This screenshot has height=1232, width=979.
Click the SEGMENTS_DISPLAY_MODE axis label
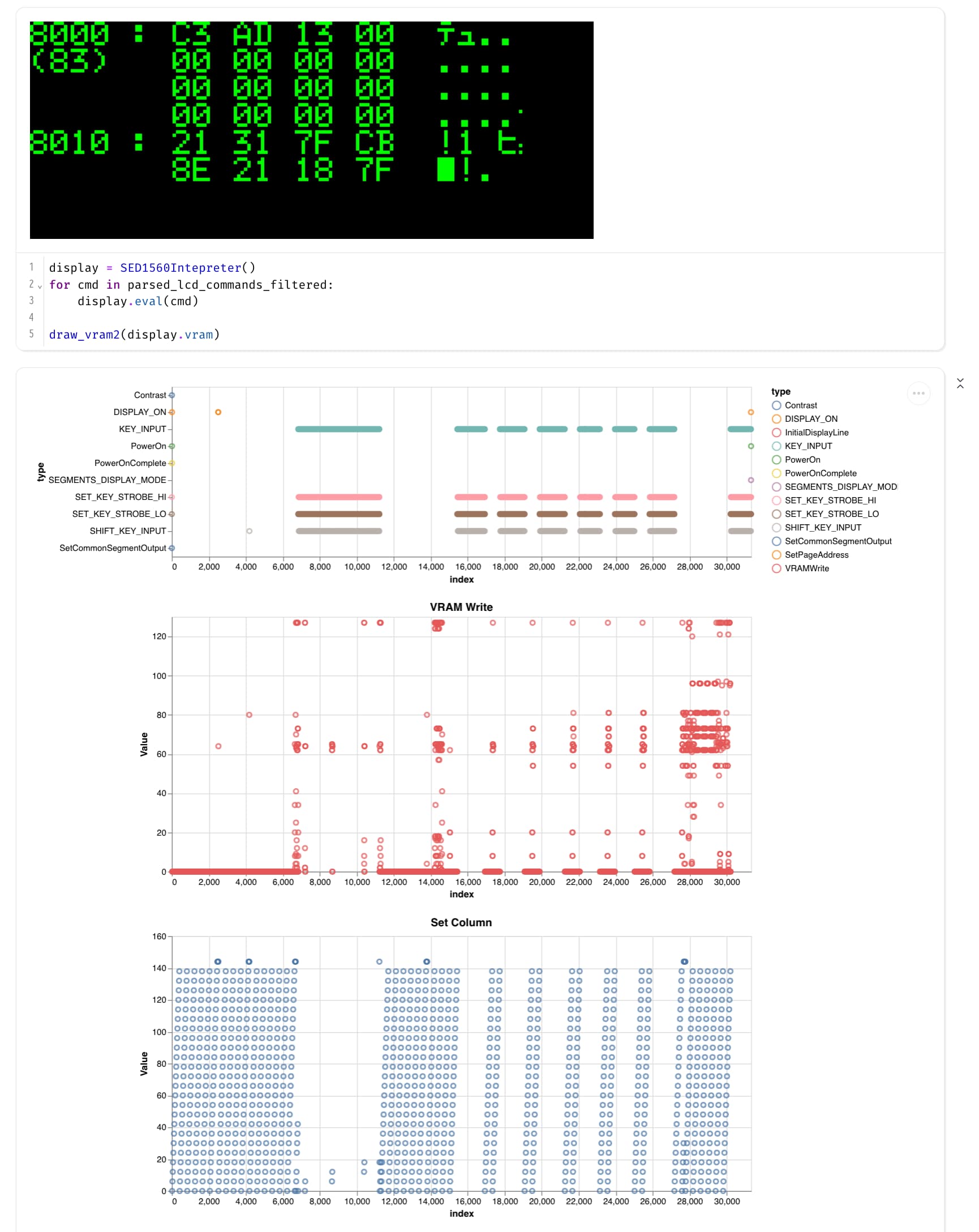107,480
